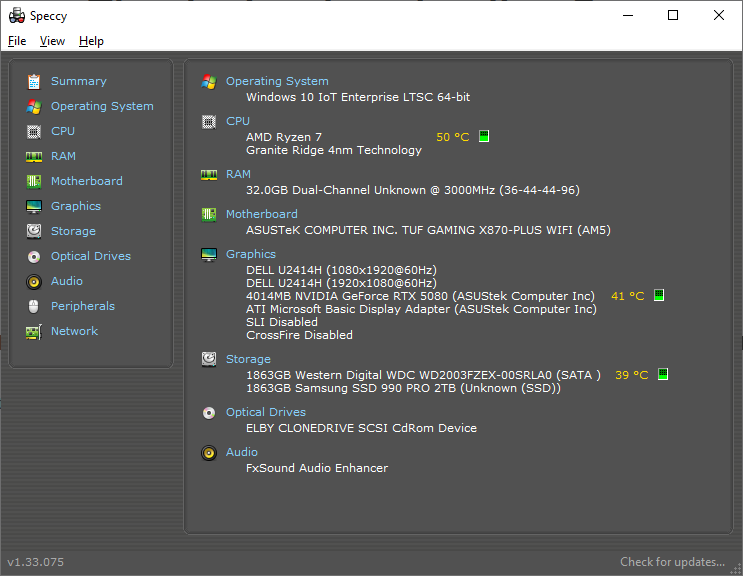Click the Optical Drives disc icon in sidebar
The width and height of the screenshot is (743, 576).
[34, 256]
